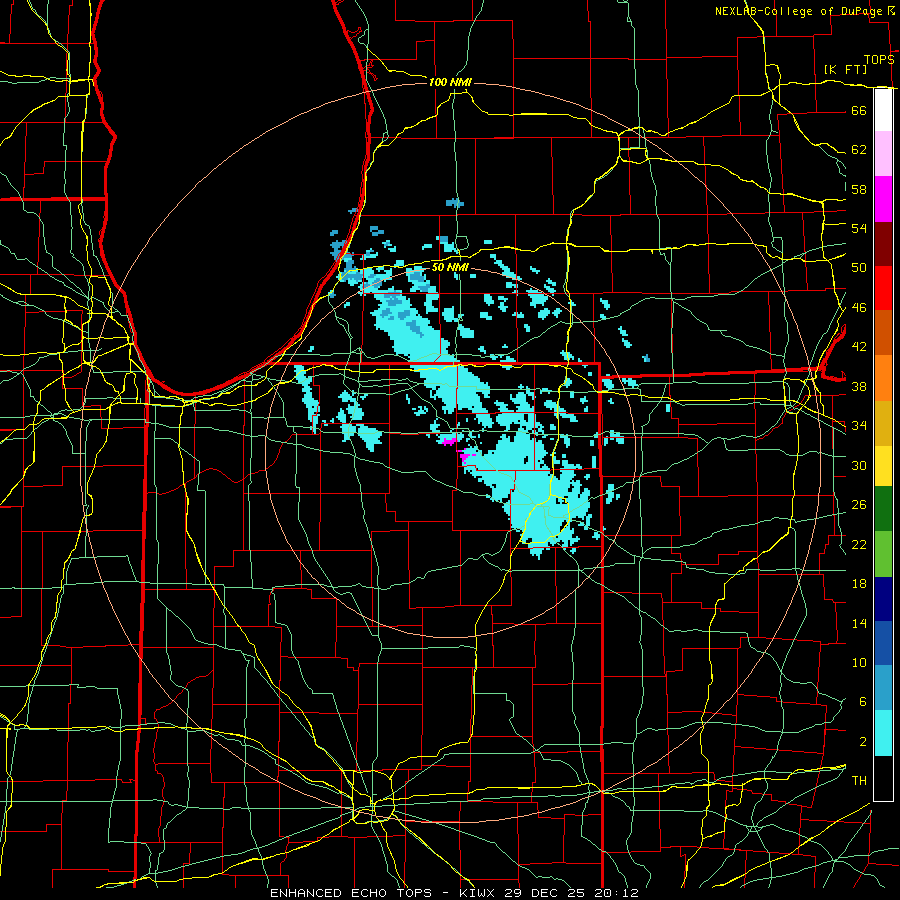The width and height of the screenshot is (900, 900).
Task: Click legend value 30
Action: tap(859, 465)
